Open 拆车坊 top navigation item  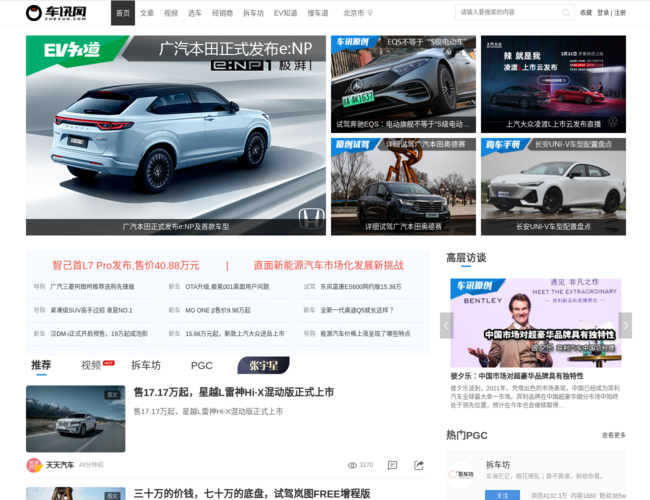click(x=253, y=13)
